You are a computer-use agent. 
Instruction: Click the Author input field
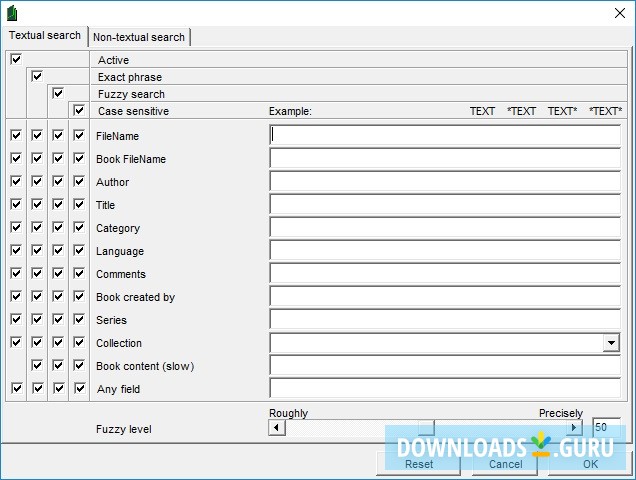[x=445, y=181]
